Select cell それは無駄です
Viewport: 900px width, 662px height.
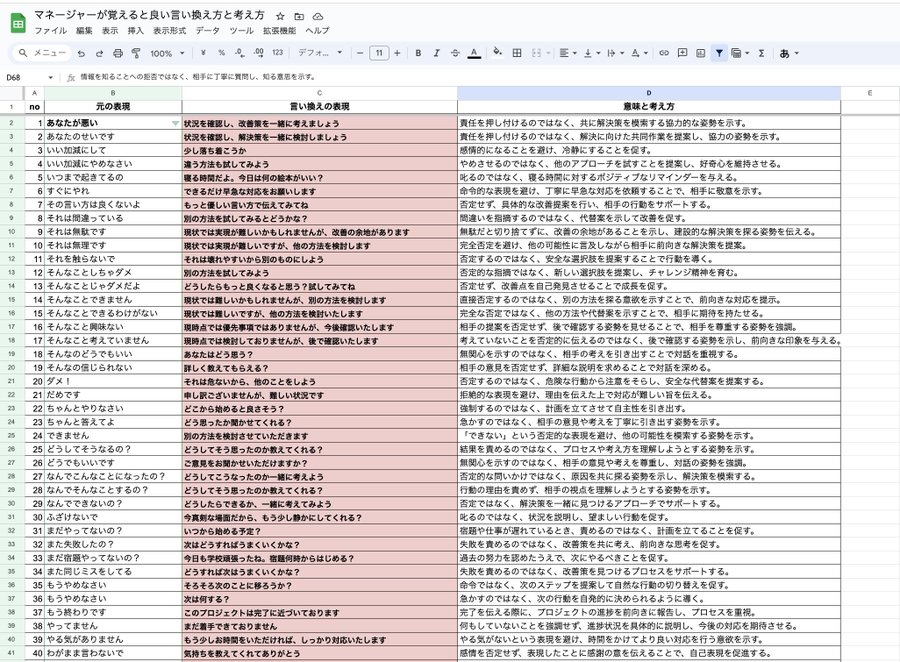[113, 232]
